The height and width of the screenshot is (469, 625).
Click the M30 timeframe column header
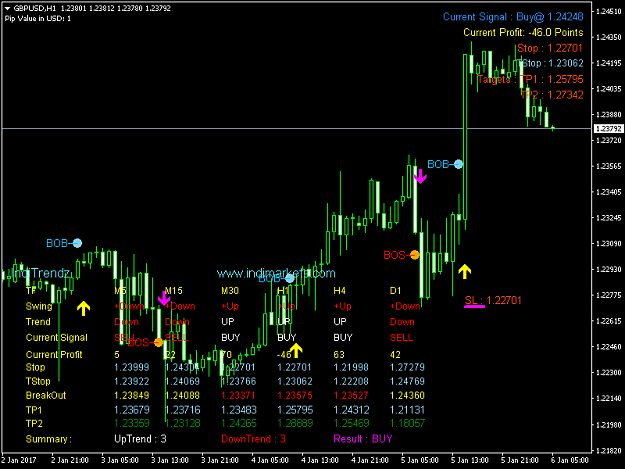(x=230, y=290)
